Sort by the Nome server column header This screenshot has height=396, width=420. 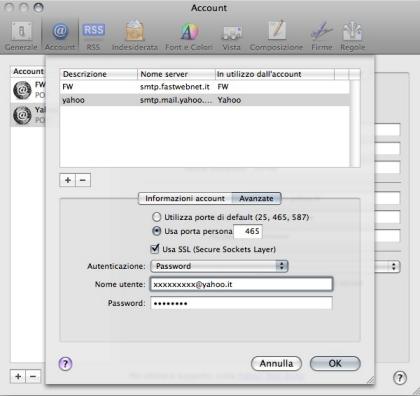click(x=176, y=74)
